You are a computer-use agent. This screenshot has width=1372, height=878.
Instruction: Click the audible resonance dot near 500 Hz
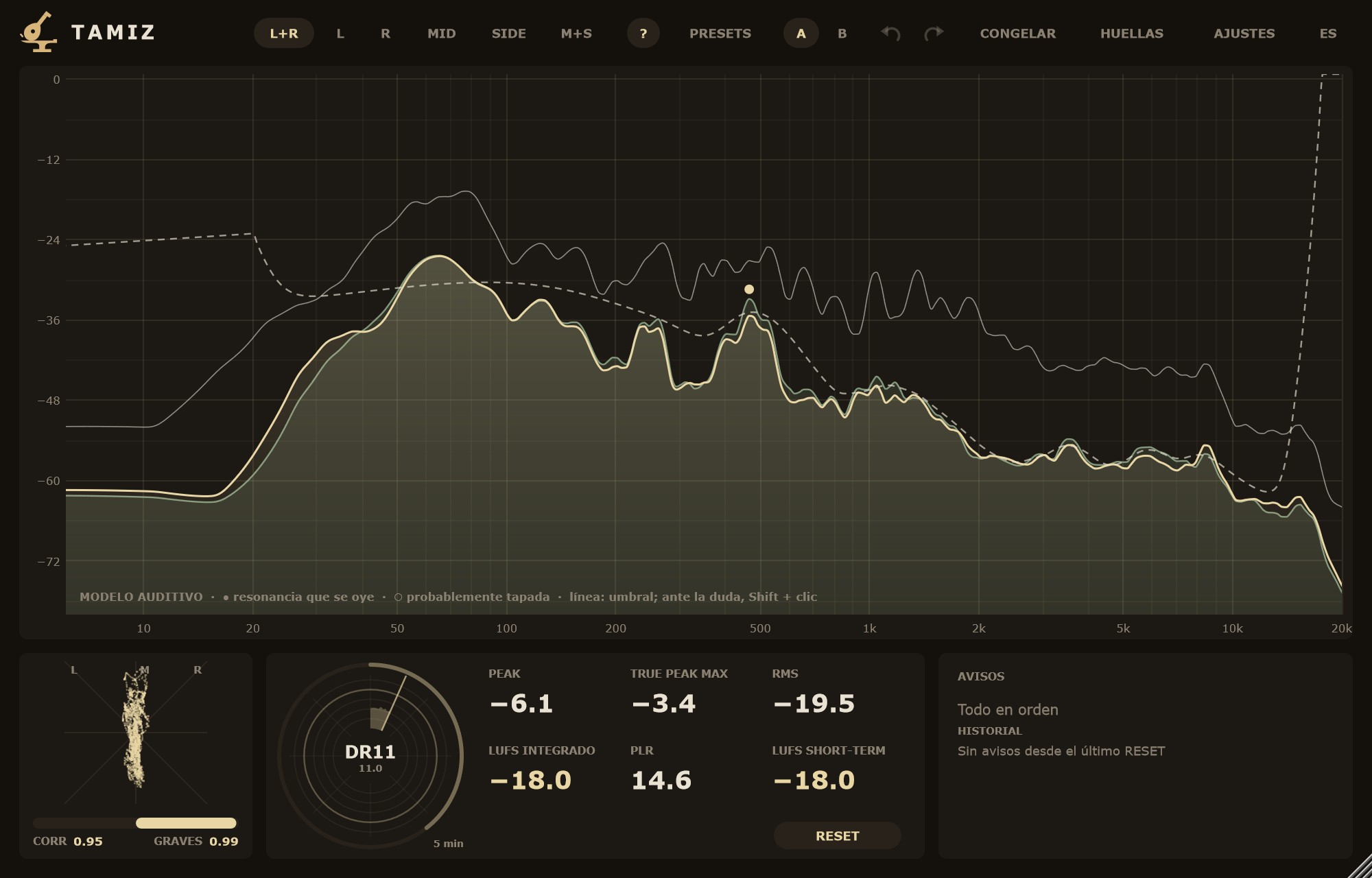coord(749,289)
